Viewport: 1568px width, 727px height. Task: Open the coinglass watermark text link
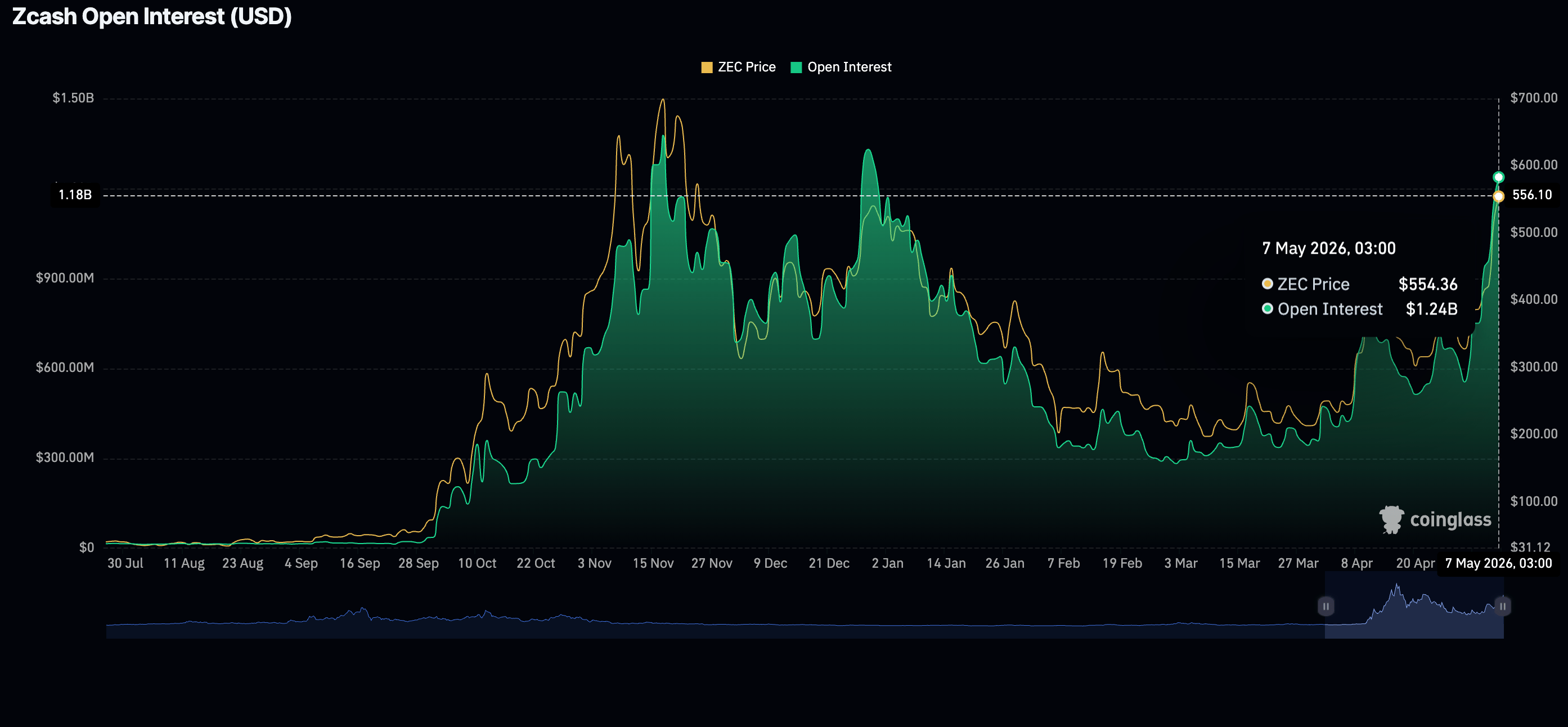(x=1450, y=520)
